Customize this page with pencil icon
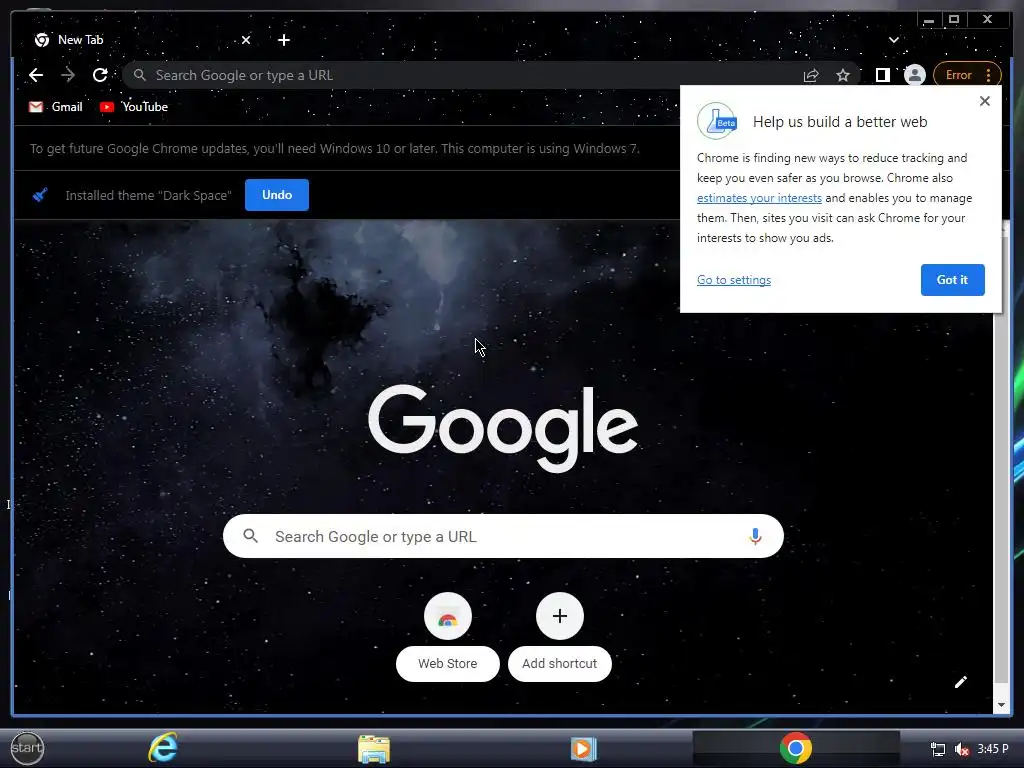Viewport: 1024px width, 768px height. (x=960, y=682)
